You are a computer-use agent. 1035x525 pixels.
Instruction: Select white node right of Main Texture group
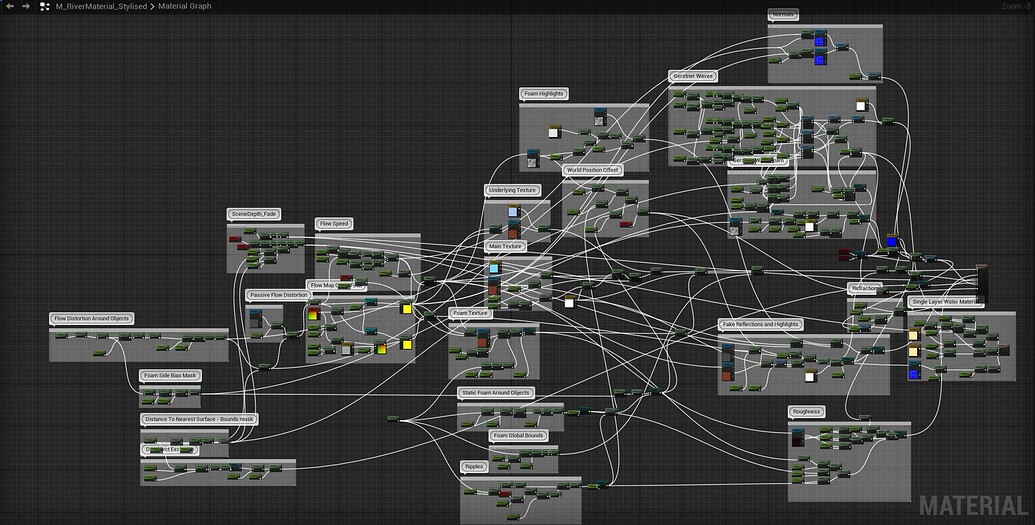point(569,302)
